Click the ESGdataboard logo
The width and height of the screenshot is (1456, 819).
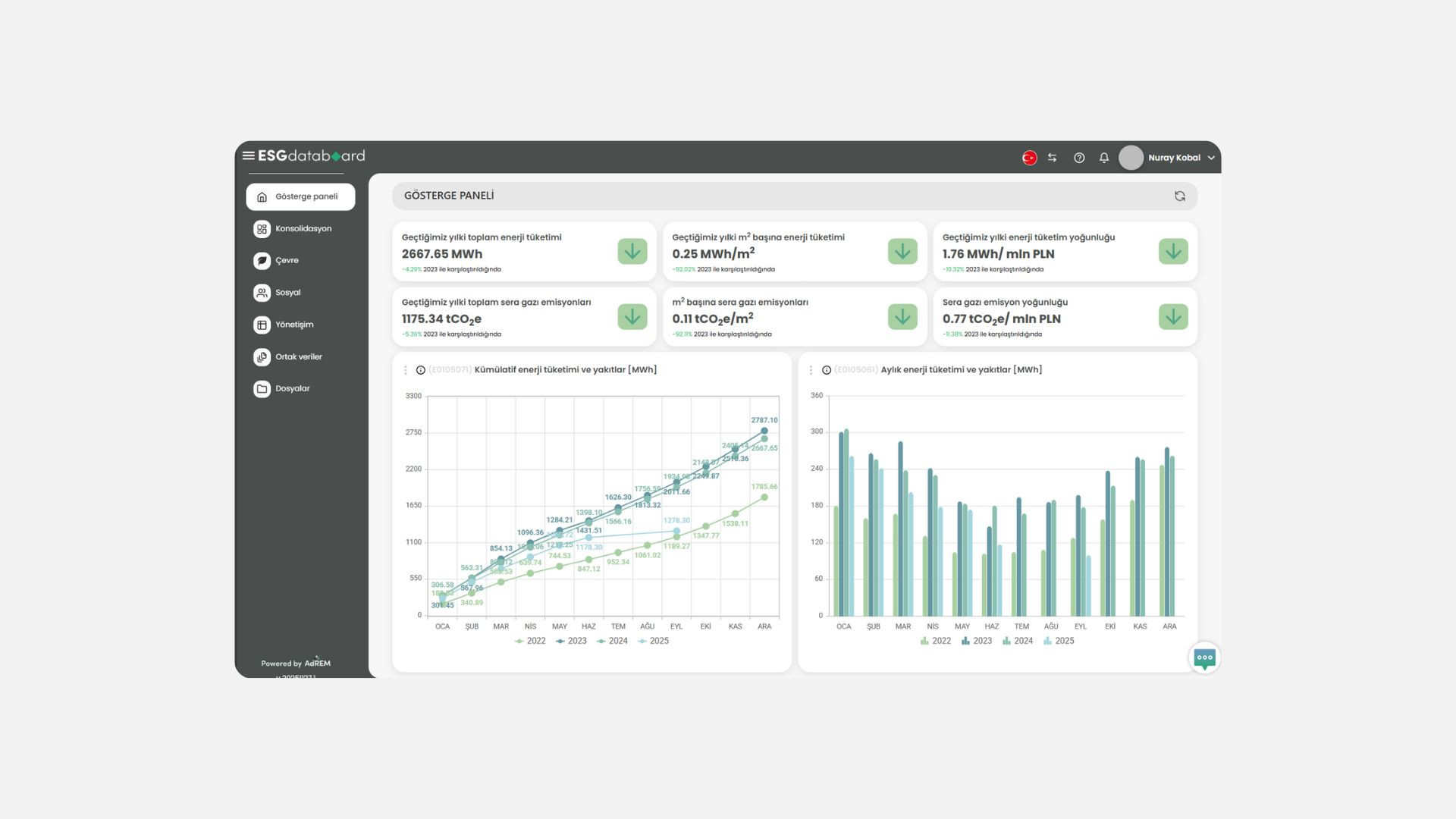pos(311,155)
